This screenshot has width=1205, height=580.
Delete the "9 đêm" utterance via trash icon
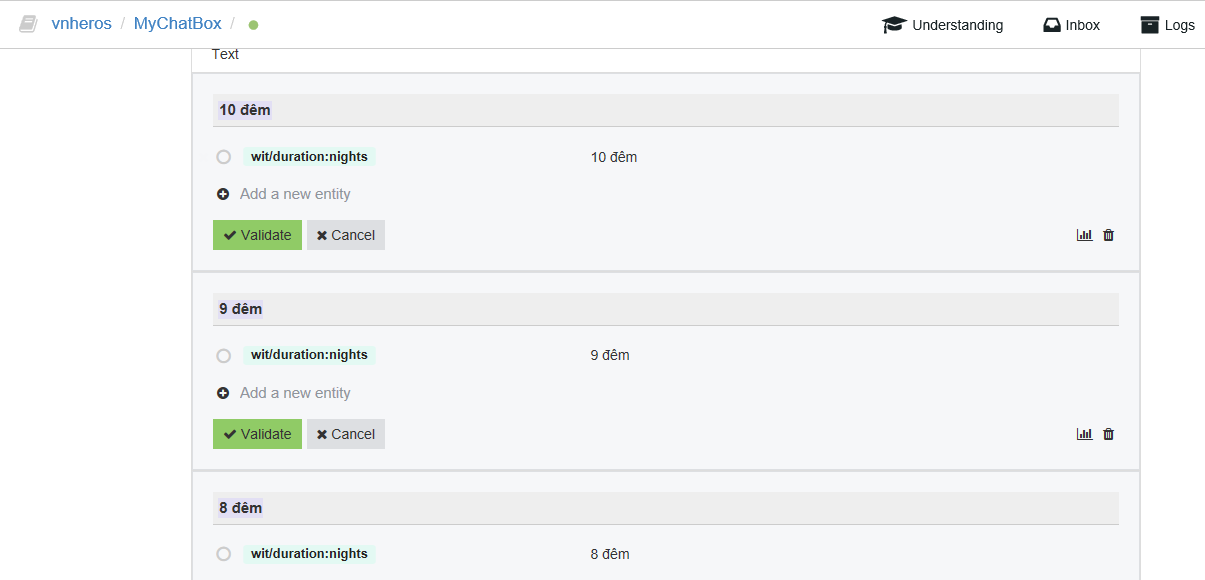1108,433
